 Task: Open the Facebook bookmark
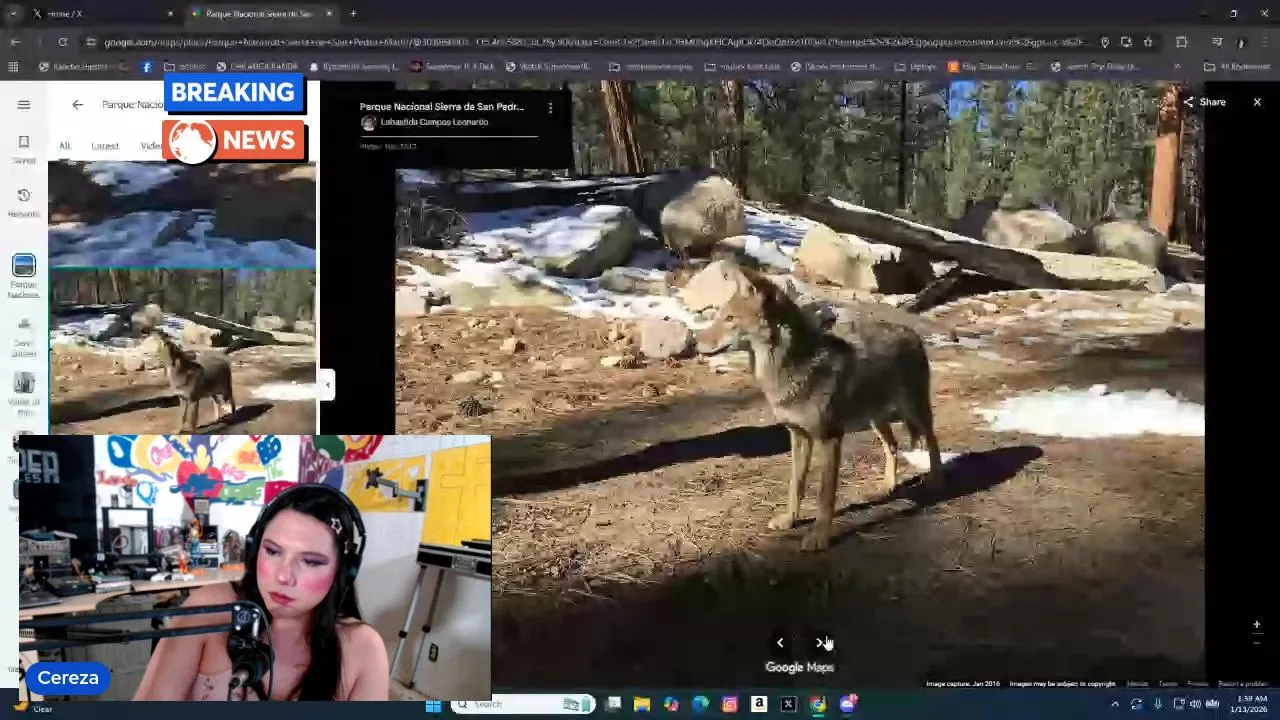point(147,67)
